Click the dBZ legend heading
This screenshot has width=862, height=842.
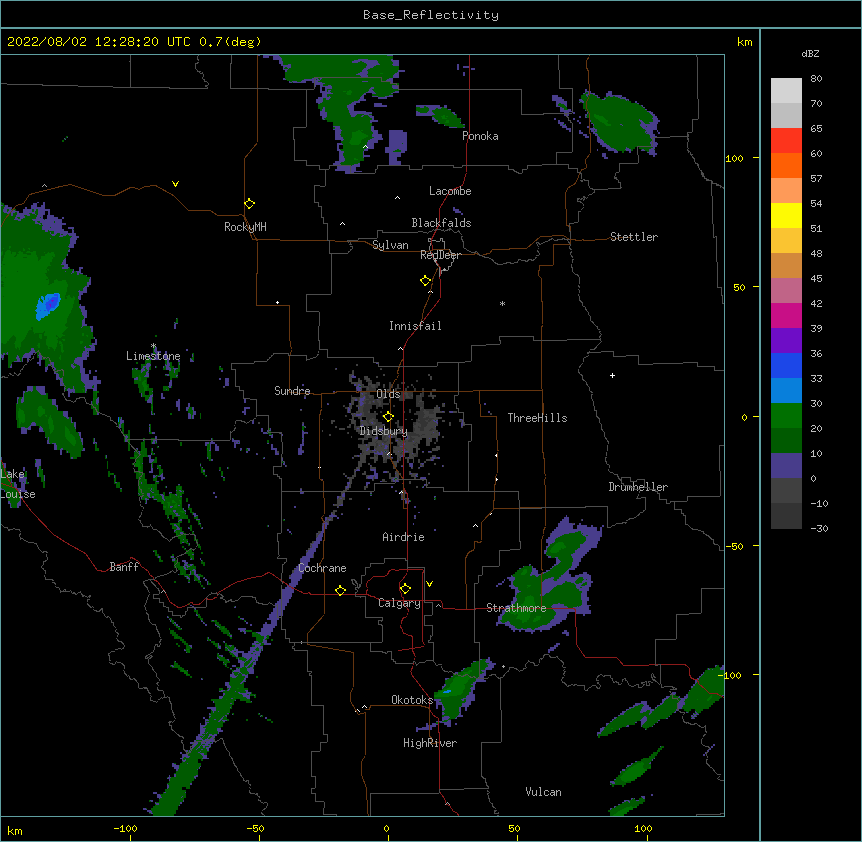pos(810,54)
